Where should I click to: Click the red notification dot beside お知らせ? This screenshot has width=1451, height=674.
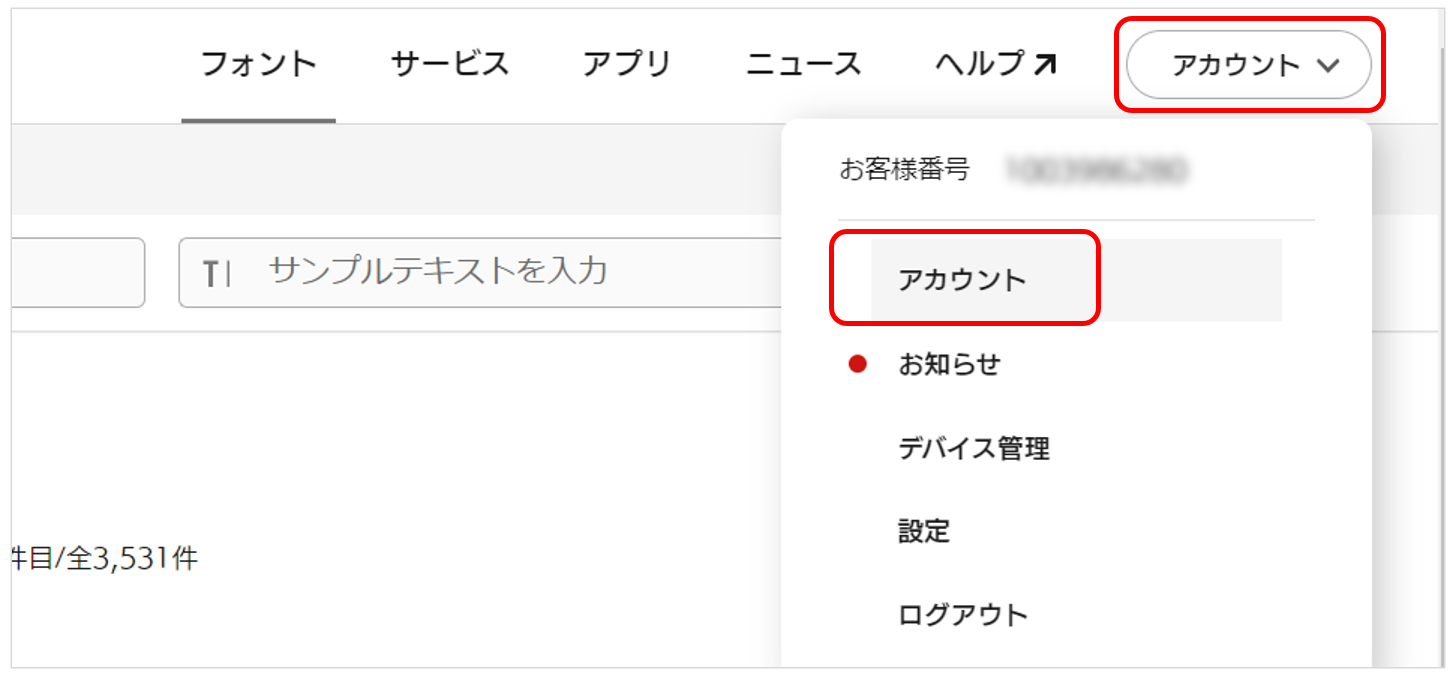(x=857, y=365)
